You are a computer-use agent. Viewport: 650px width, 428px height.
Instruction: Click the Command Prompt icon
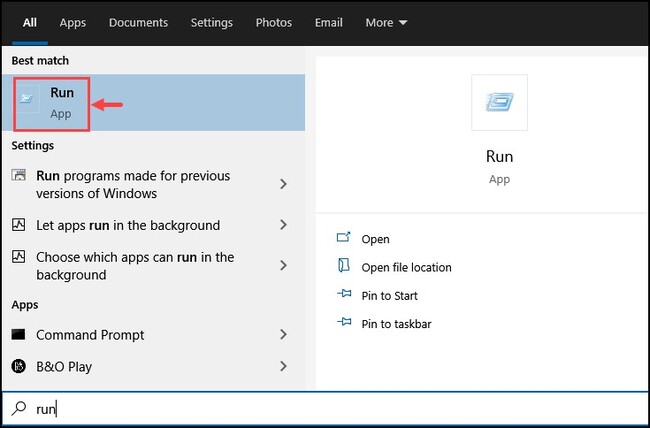coord(18,334)
